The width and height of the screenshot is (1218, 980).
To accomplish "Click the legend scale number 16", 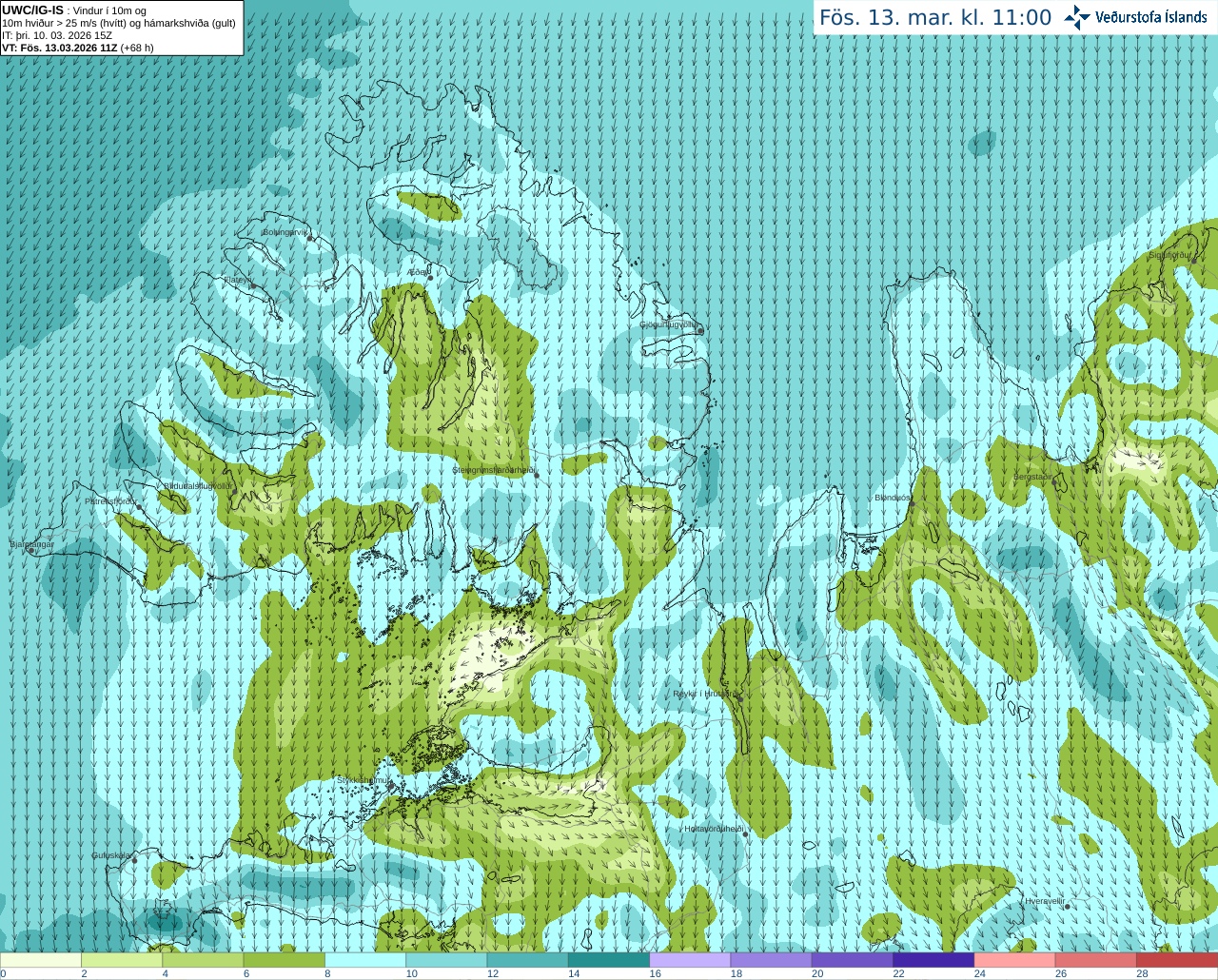I will 656,973.
